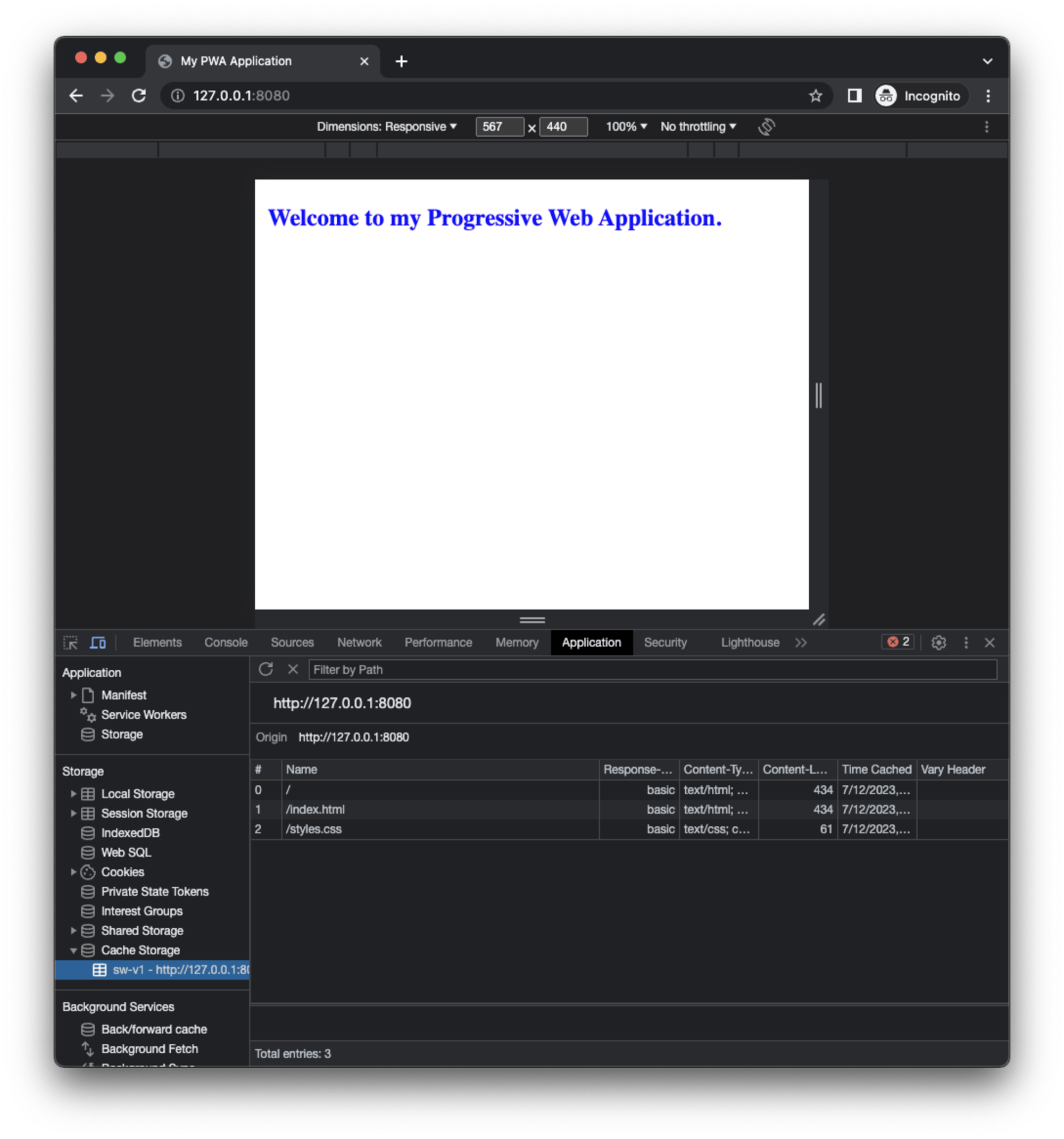
Task: Reload the page in the browser
Action: pos(139,96)
